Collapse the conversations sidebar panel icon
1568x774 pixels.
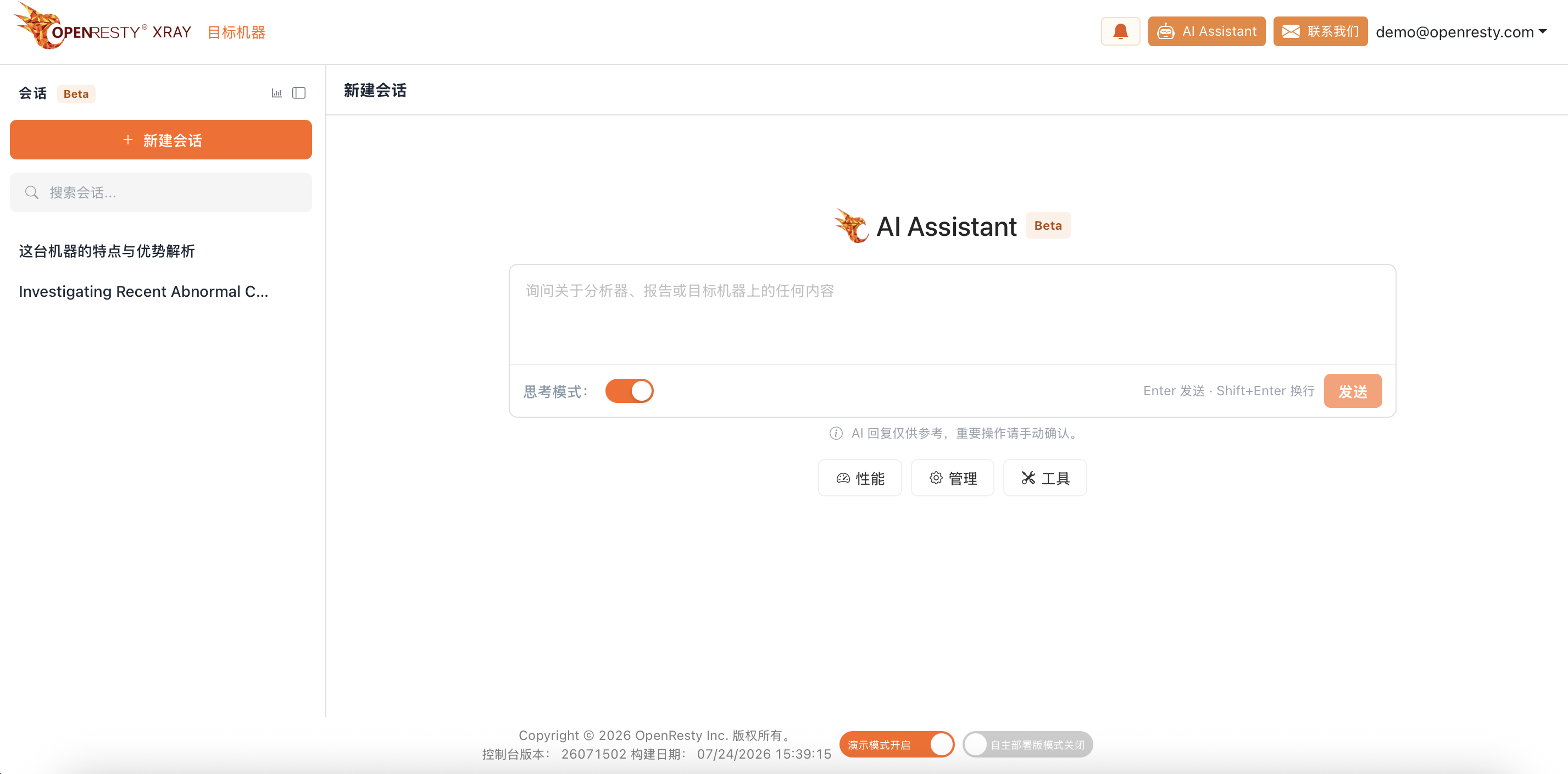299,93
